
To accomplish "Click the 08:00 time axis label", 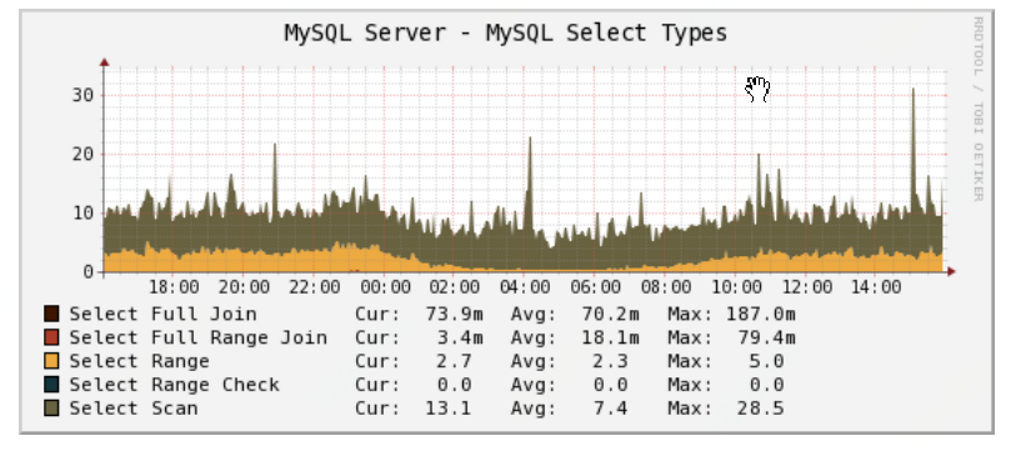I will point(665,287).
